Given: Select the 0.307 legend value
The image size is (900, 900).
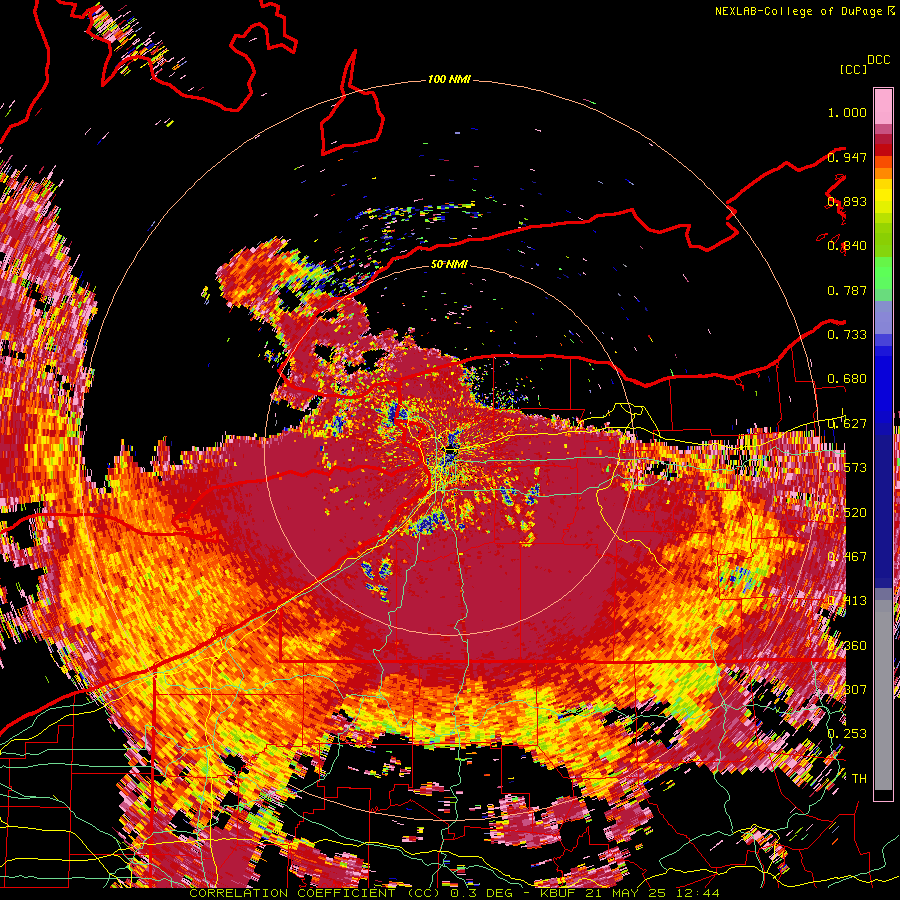Looking at the screenshot, I should 847,690.
